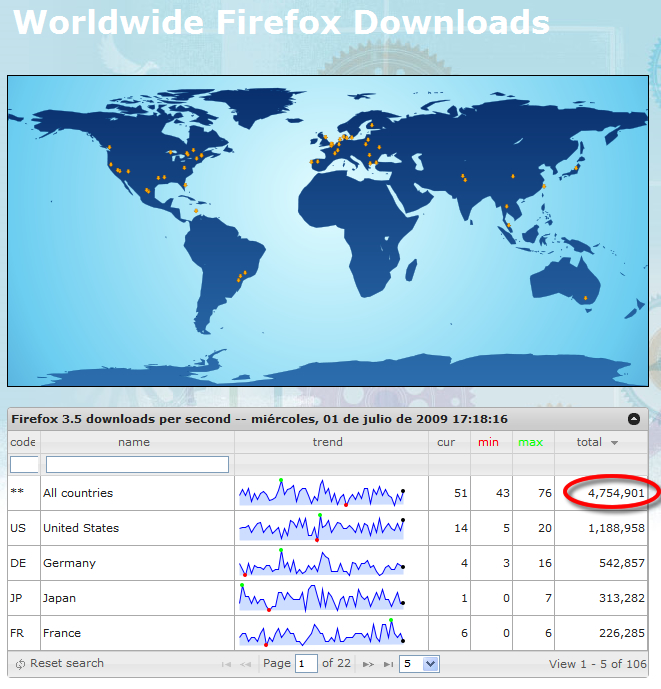Click total value 542,857
661x689 pixels.
(622, 563)
